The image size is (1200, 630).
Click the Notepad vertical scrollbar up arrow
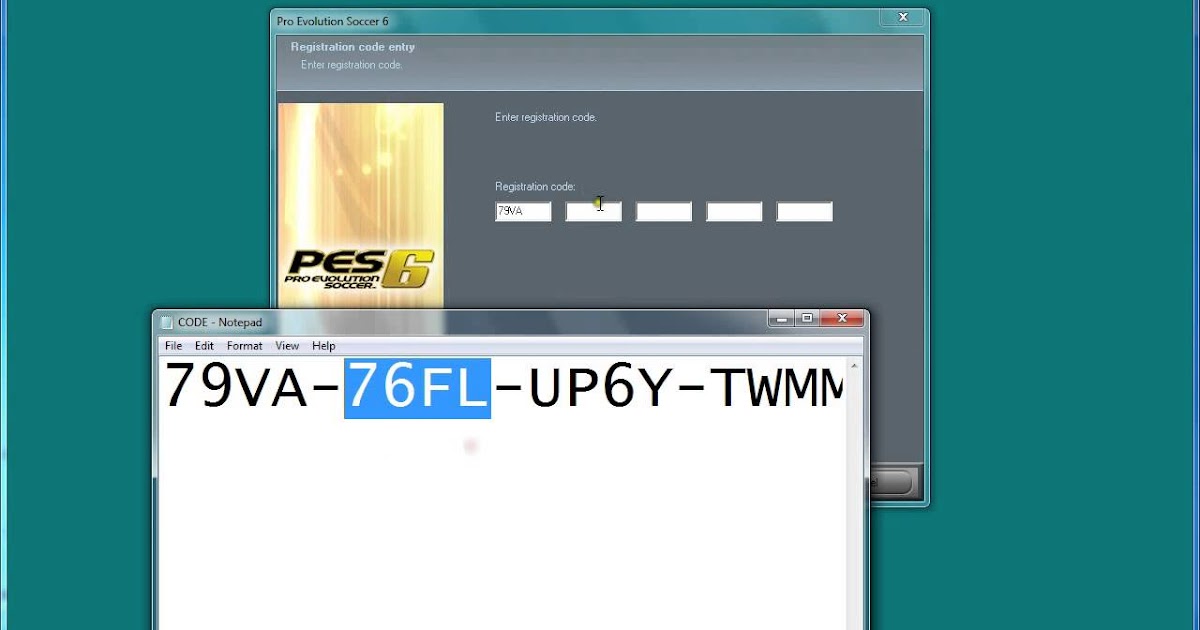click(854, 366)
